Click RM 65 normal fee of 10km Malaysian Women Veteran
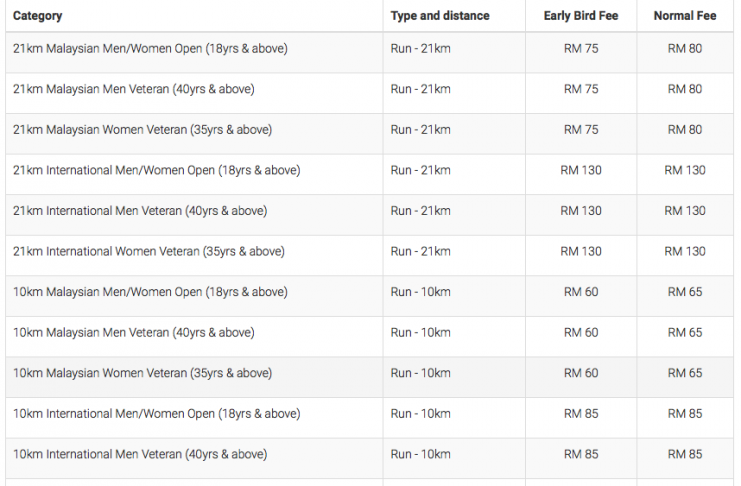This screenshot has height=486, width=741. pos(685,373)
